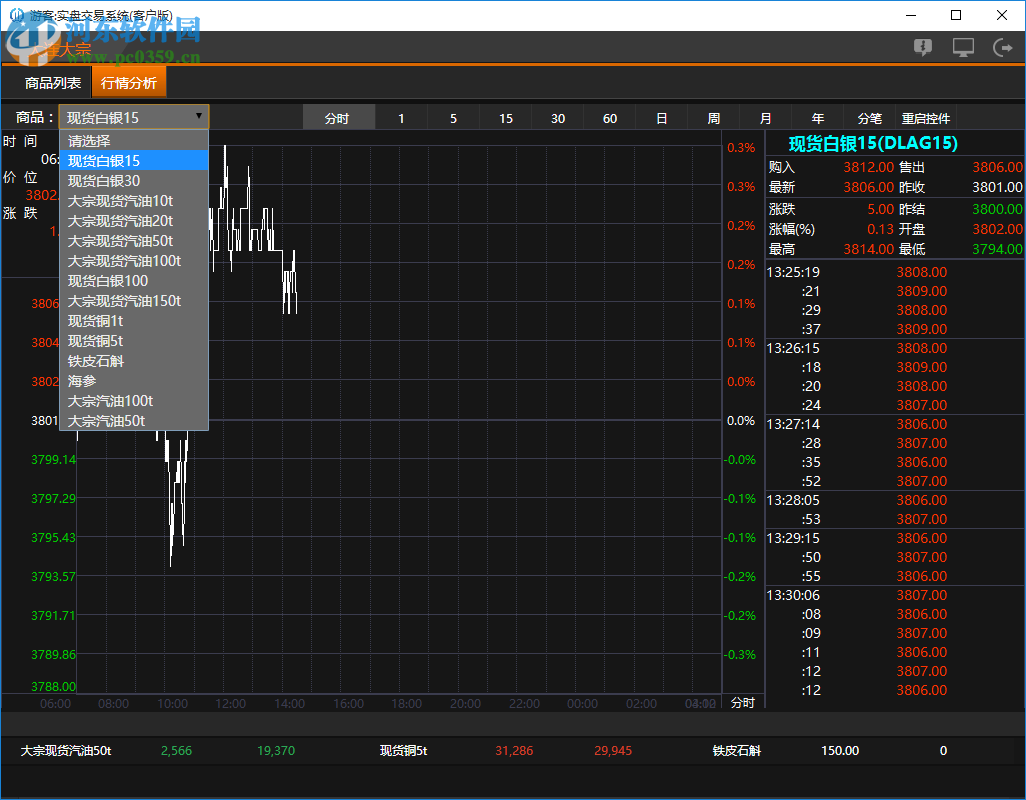Click the 购入 price 3812.00
Viewport: 1026px width, 800px height.
coord(868,167)
